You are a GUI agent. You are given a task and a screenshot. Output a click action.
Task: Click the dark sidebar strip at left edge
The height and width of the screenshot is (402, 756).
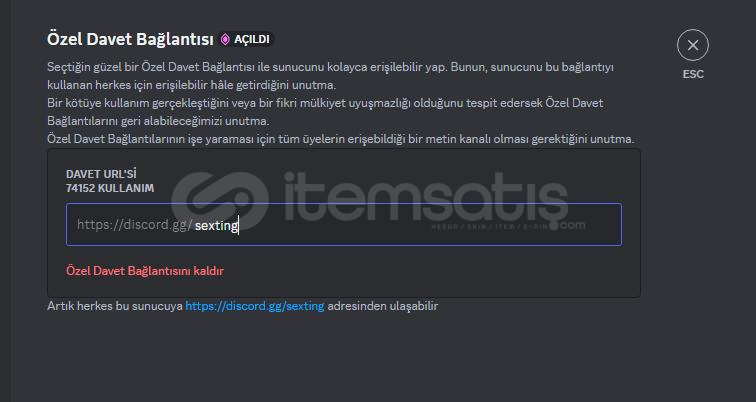click(x=5, y=201)
